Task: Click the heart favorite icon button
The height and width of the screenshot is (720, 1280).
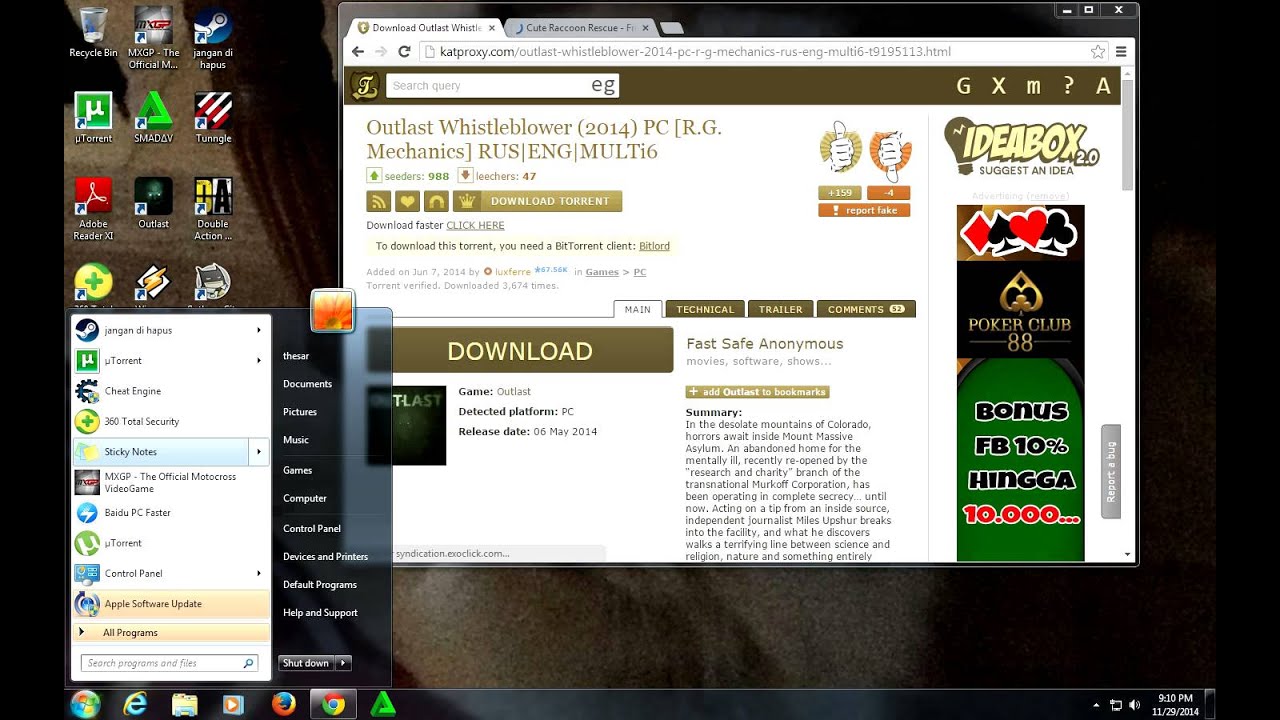Action: pos(407,201)
